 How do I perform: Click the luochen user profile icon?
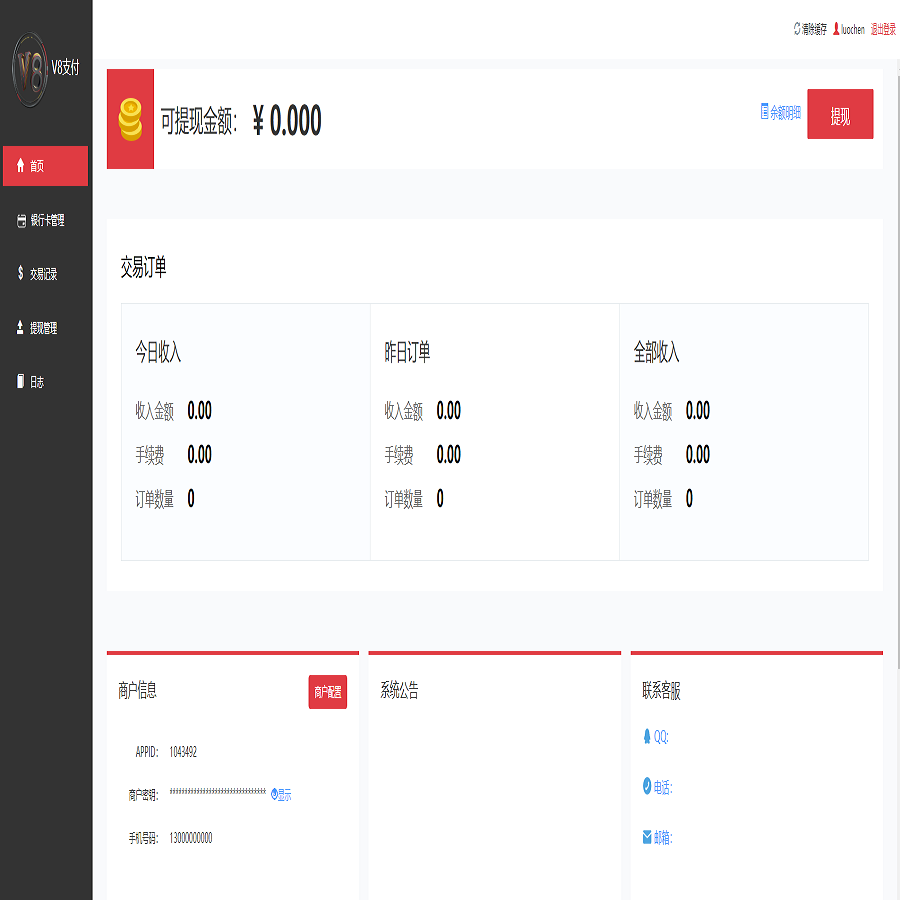tap(836, 29)
